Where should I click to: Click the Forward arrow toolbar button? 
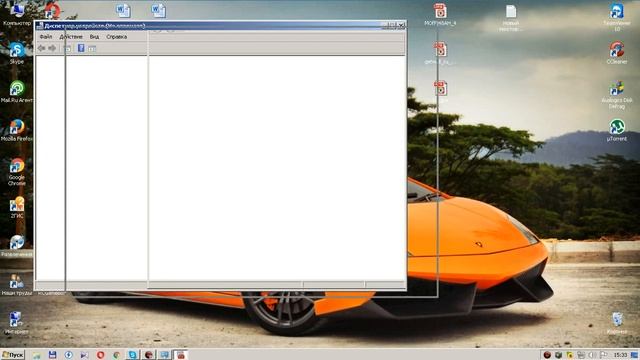(52, 48)
